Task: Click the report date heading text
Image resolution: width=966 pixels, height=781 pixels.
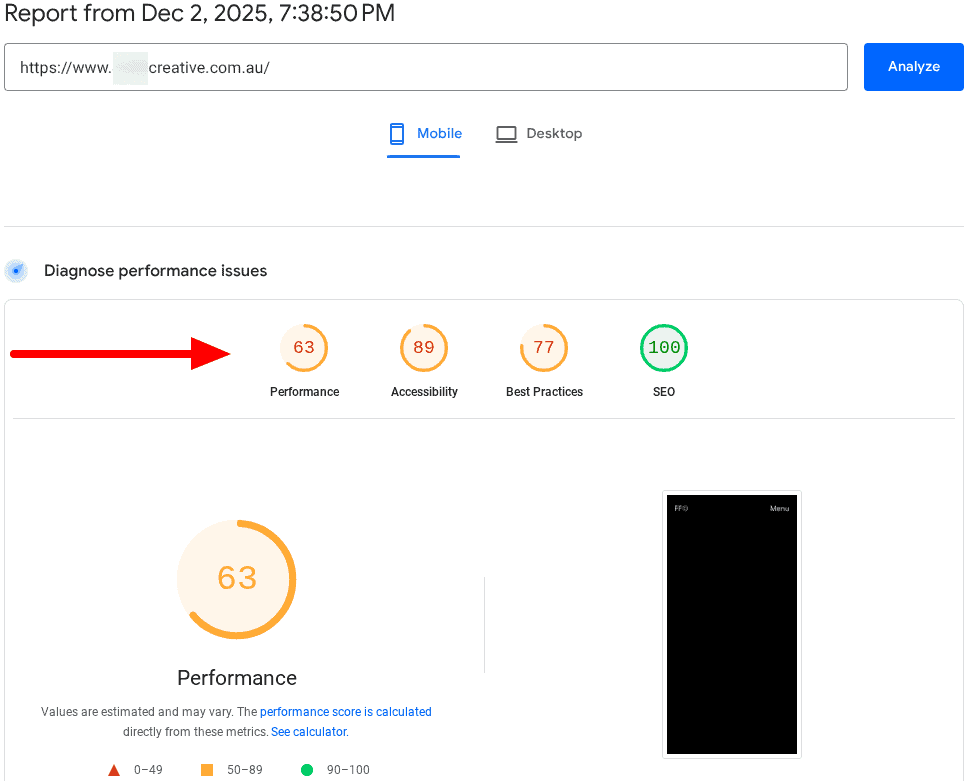Action: [200, 14]
